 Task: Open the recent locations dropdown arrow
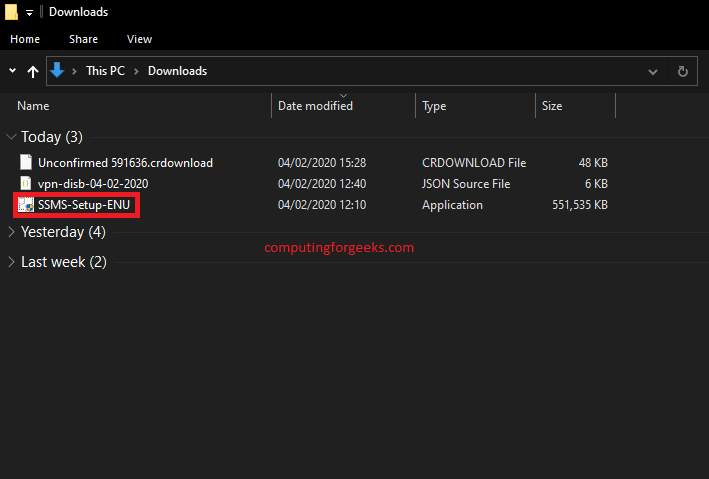click(12, 71)
